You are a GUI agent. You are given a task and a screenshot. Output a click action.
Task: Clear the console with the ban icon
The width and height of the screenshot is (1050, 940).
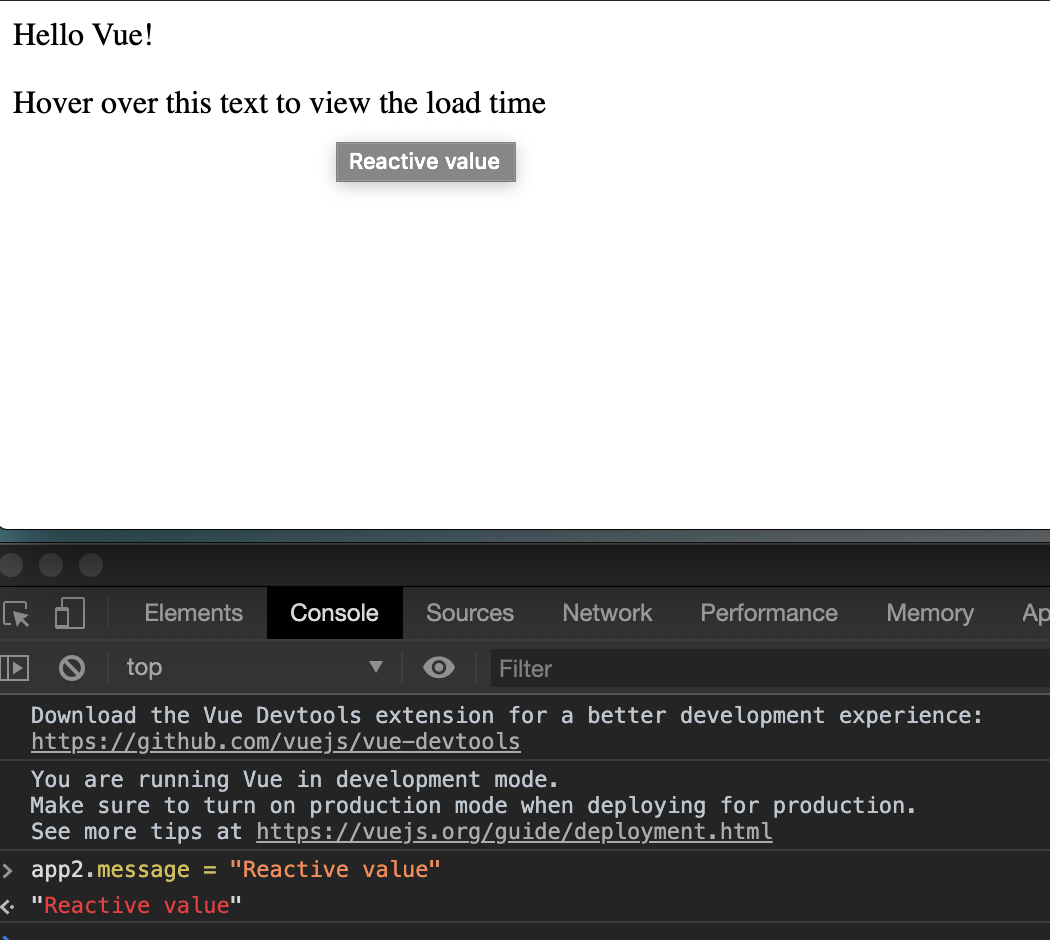72,667
